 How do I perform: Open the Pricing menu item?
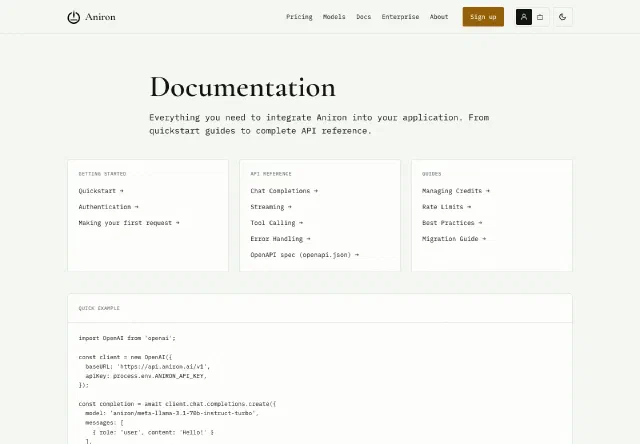coord(299,17)
